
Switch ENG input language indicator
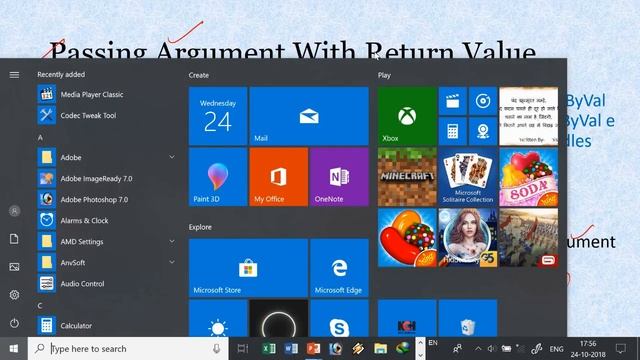click(x=556, y=349)
